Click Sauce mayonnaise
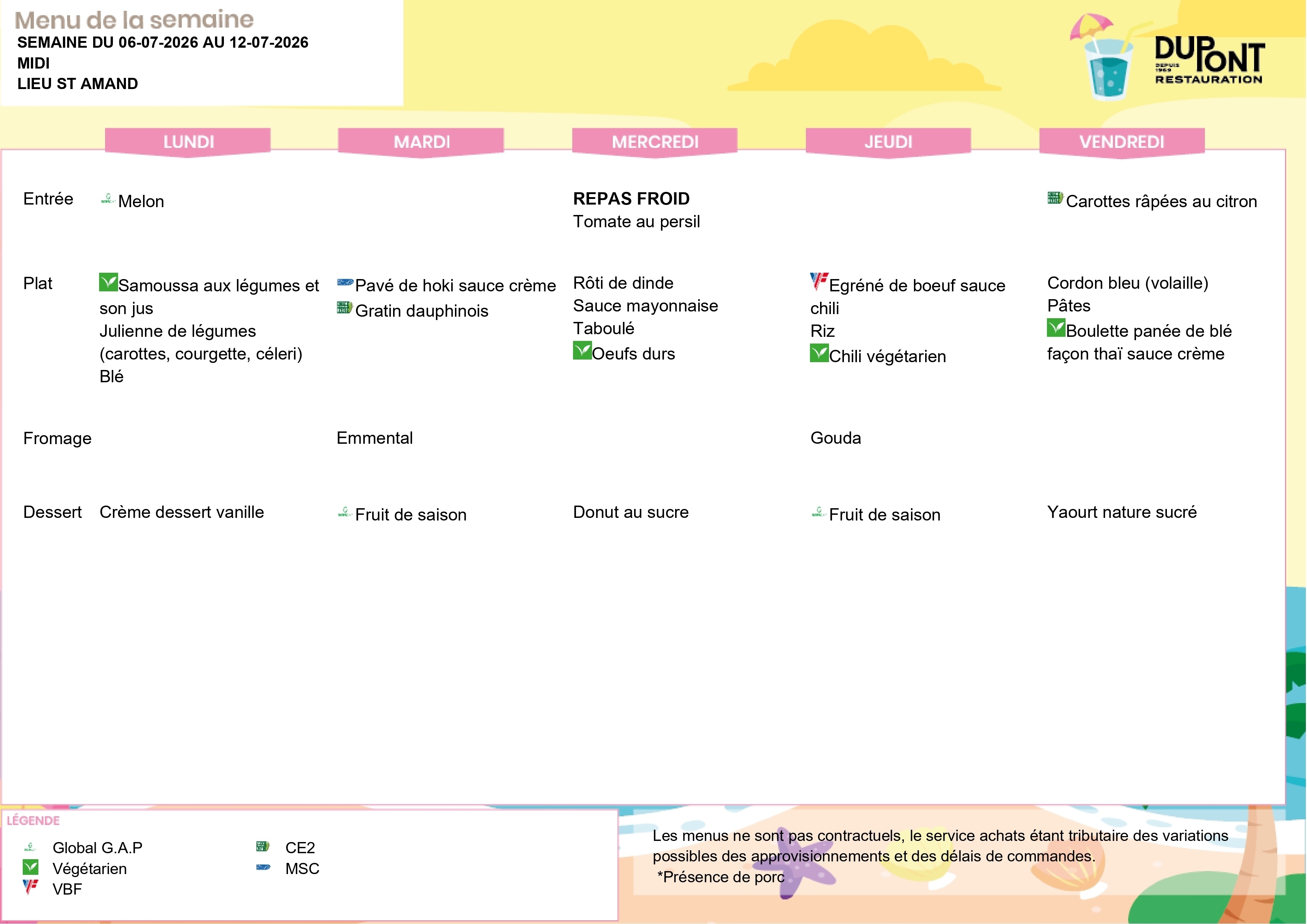 646,306
